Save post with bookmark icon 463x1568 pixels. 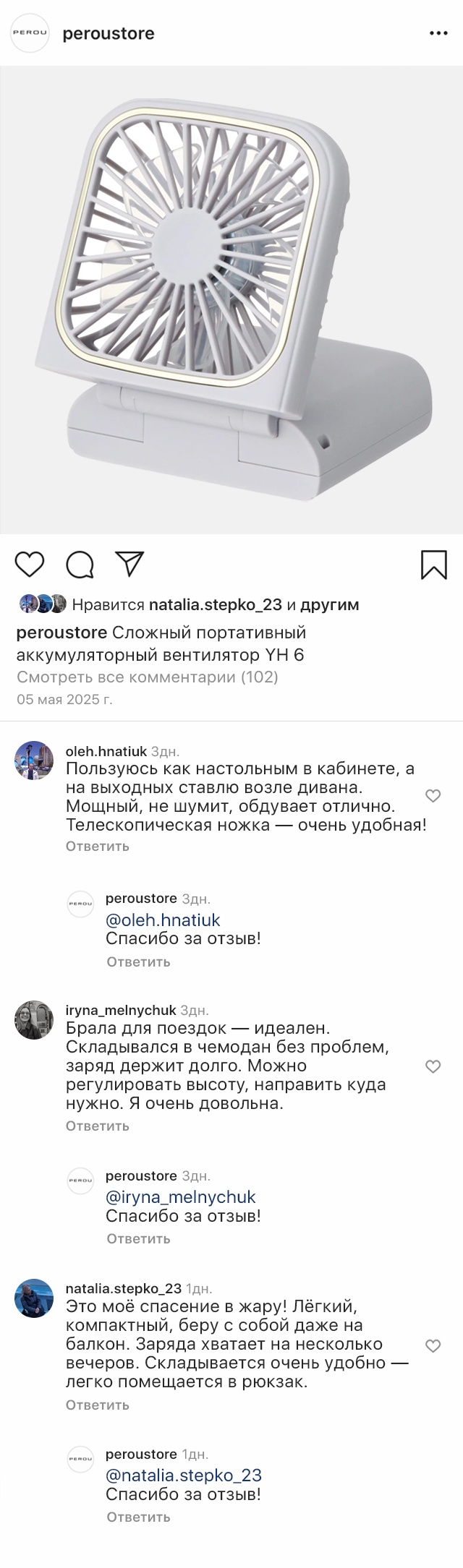coord(433,565)
